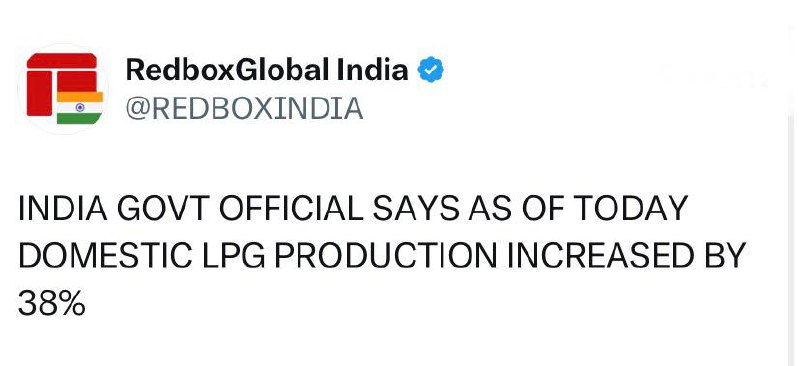Click the Indian flag in the avatar

tap(80, 108)
